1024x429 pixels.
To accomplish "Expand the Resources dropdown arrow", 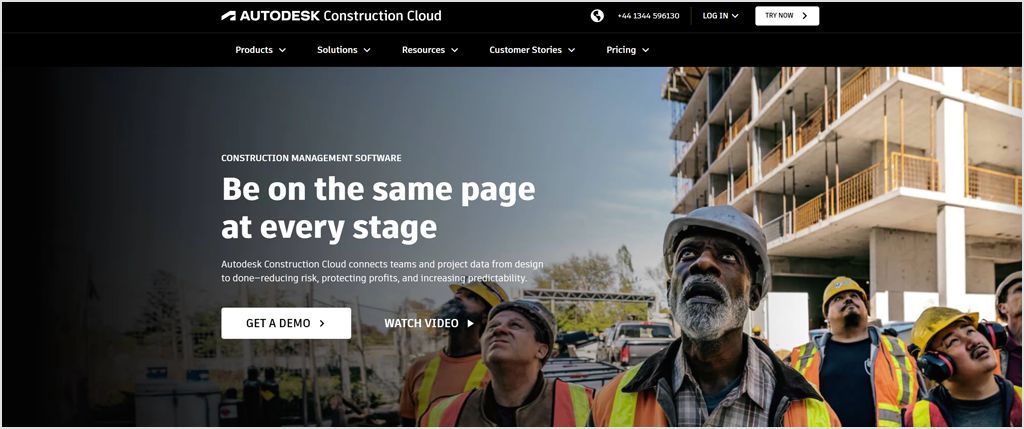I will click(455, 50).
